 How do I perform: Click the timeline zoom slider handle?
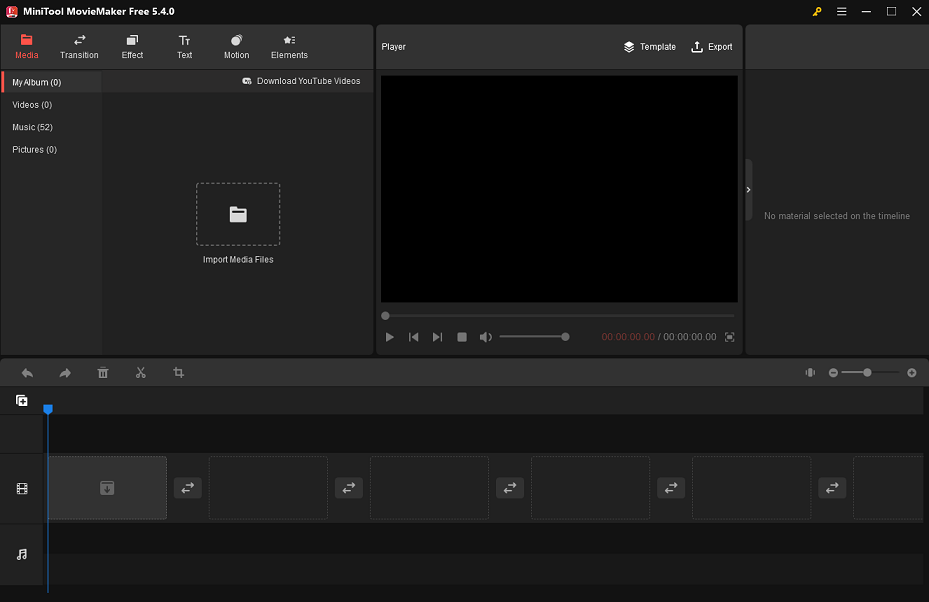click(867, 373)
